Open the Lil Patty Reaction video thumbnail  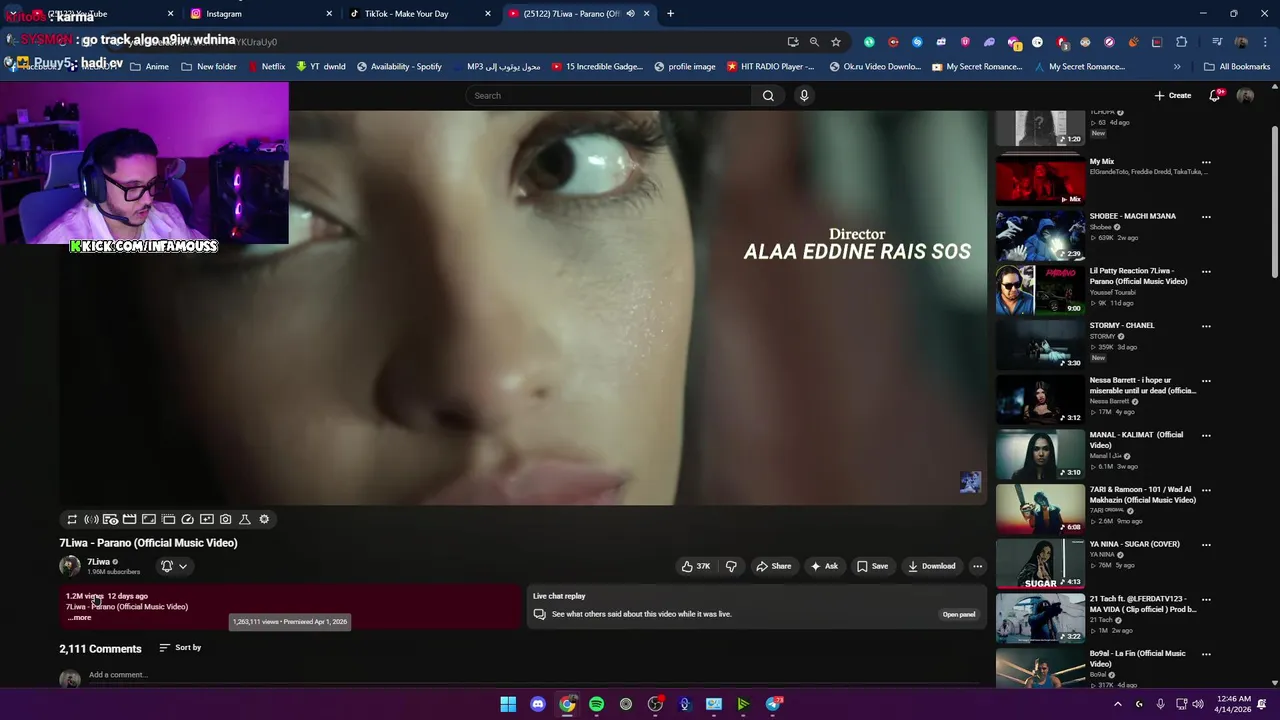coord(1040,290)
